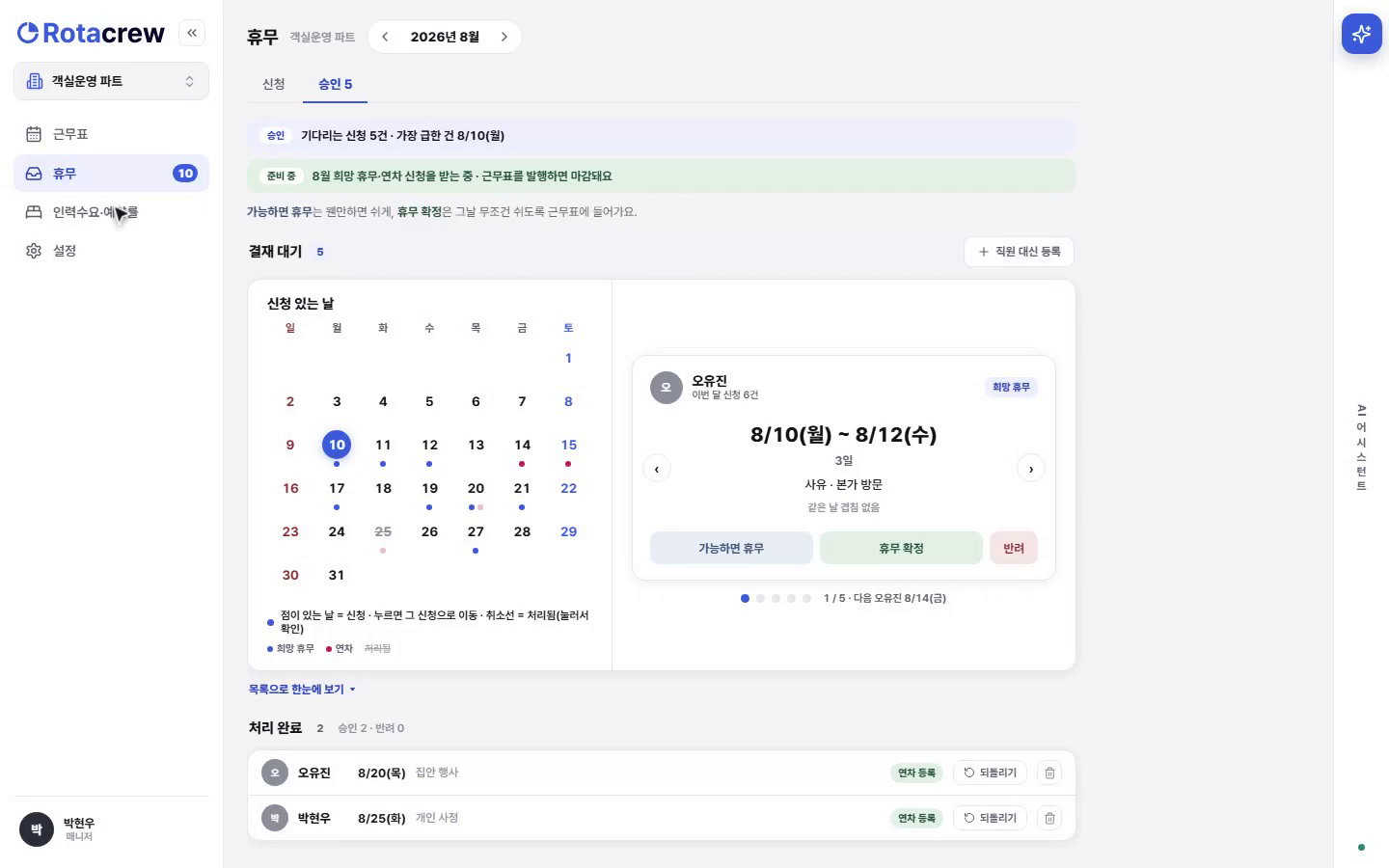This screenshot has width=1389, height=868.
Task: Collapse the sidebar with double-chevron button
Action: click(192, 33)
